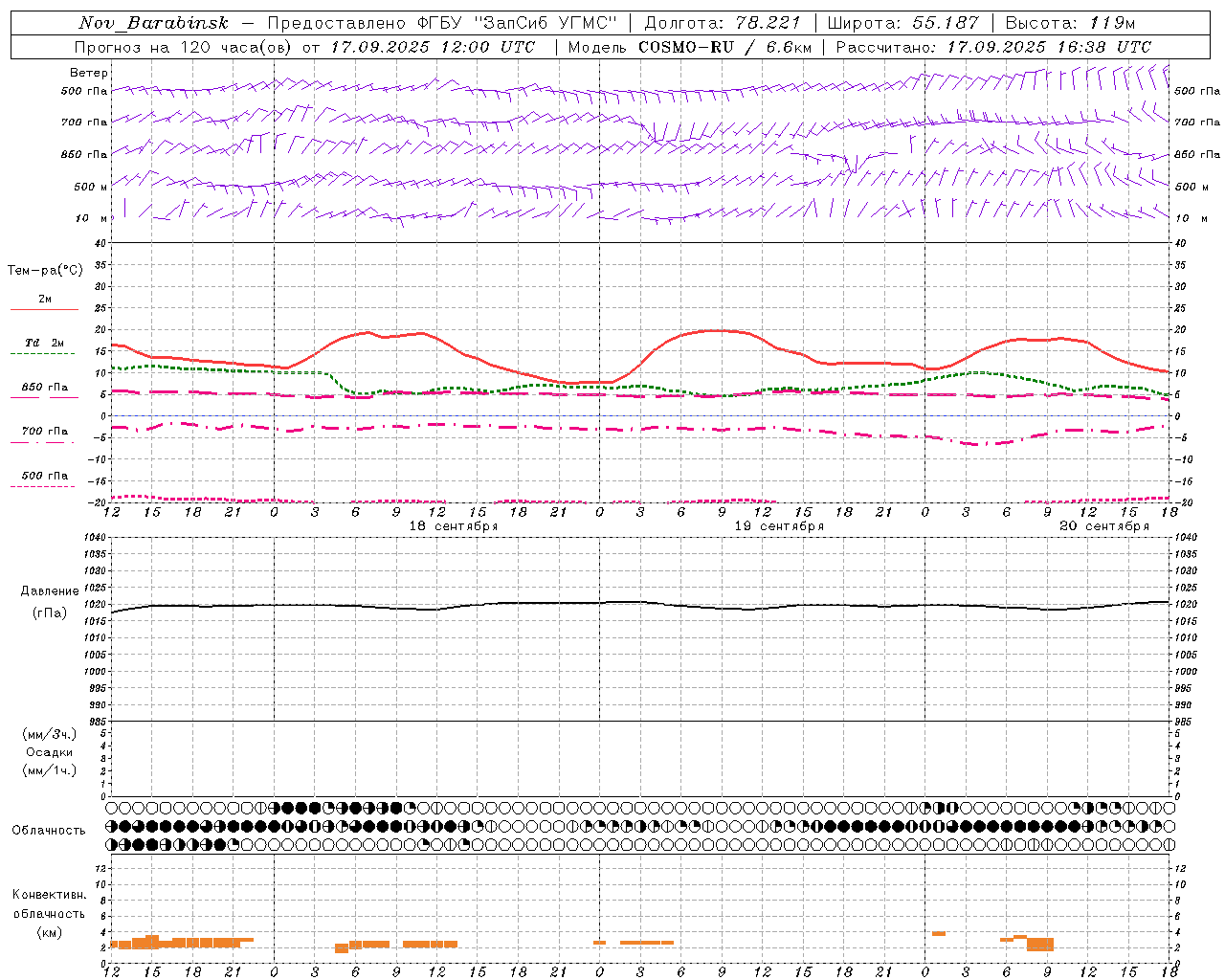Click the date label "19 сентября"

tap(779, 526)
